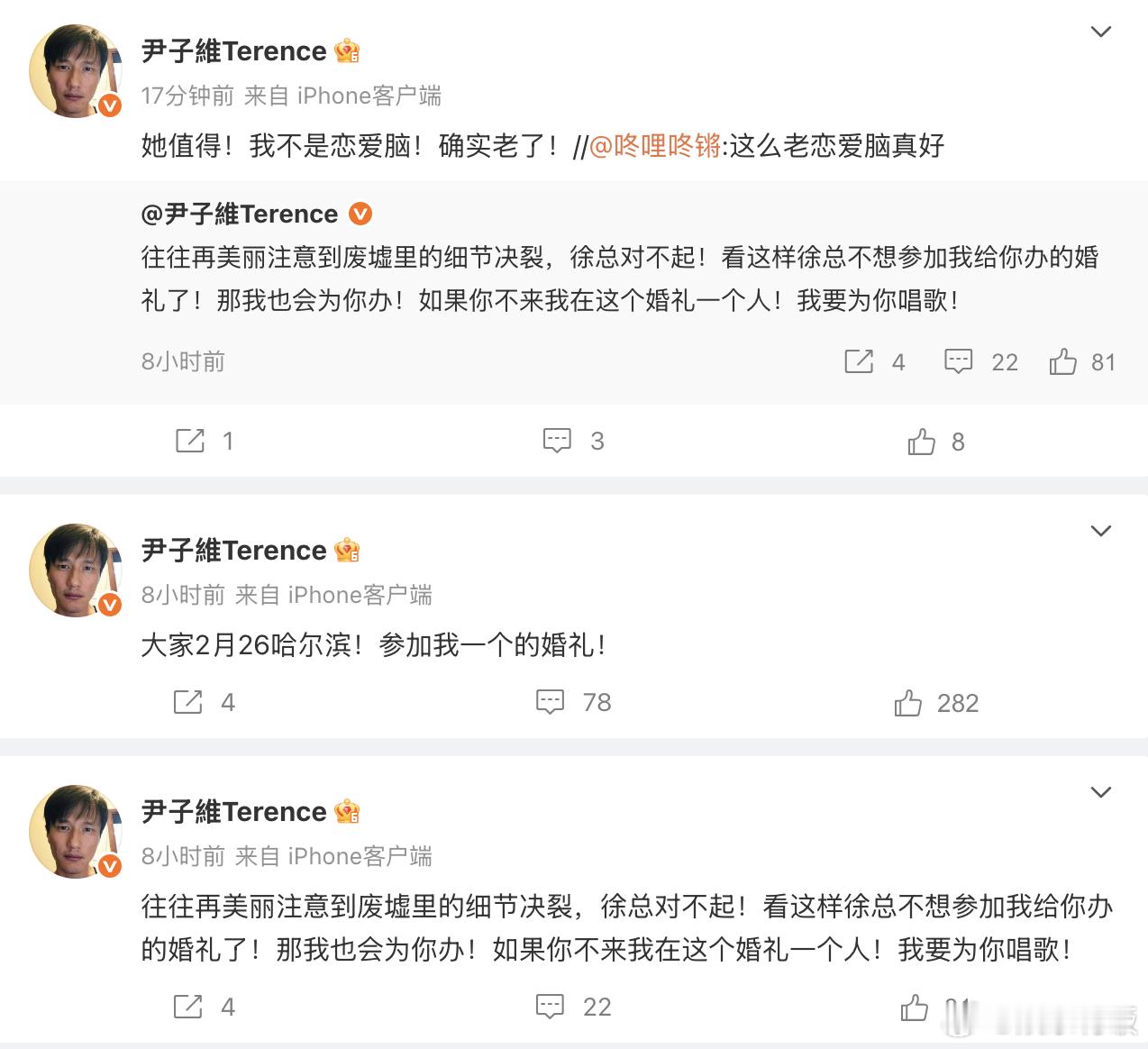Expand options on the middle post via chevron
Image resolution: width=1148 pixels, height=1049 pixels.
pos(1100,532)
